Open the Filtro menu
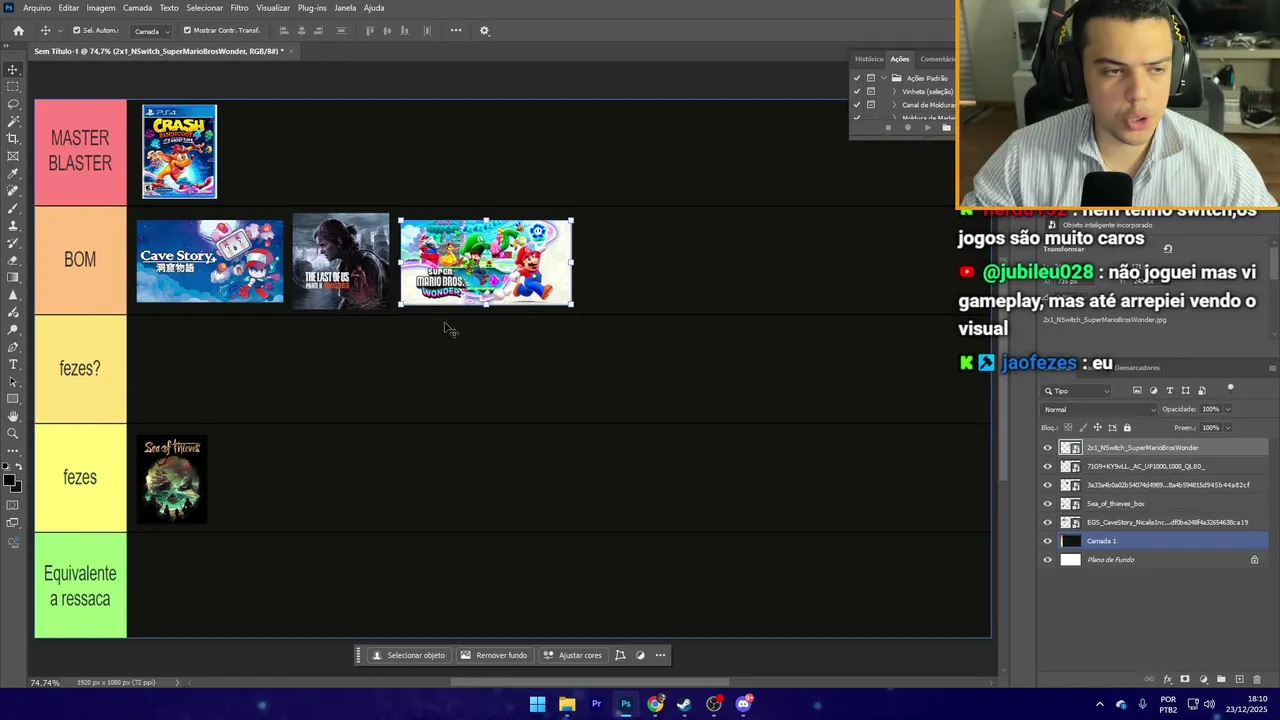1280x720 pixels. point(239,8)
